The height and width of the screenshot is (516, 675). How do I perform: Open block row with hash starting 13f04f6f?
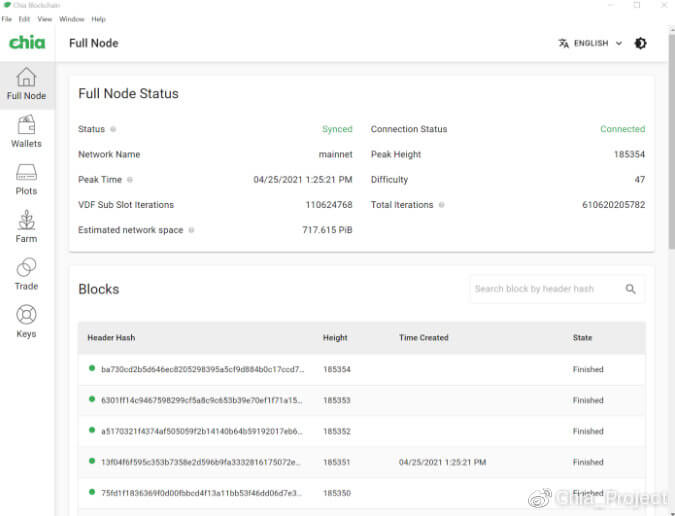click(362, 462)
